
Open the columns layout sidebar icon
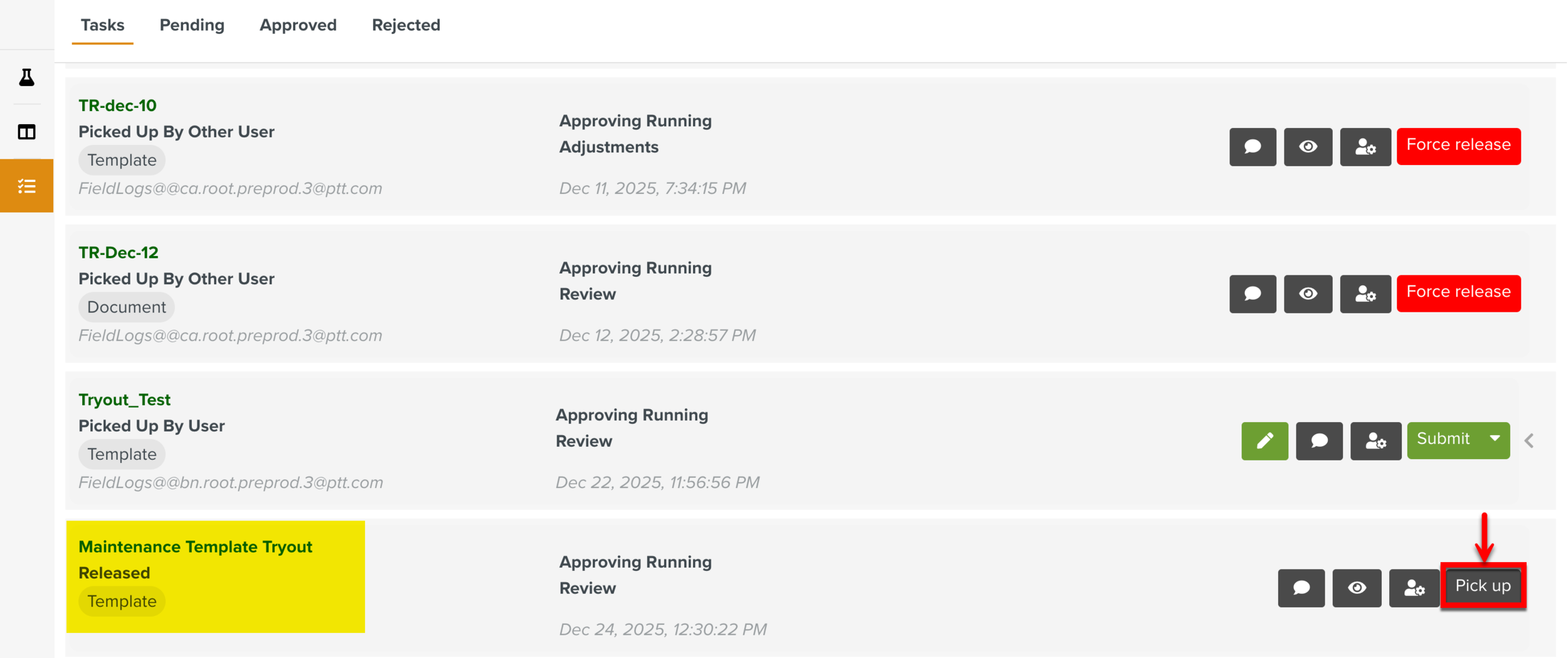pos(26,132)
